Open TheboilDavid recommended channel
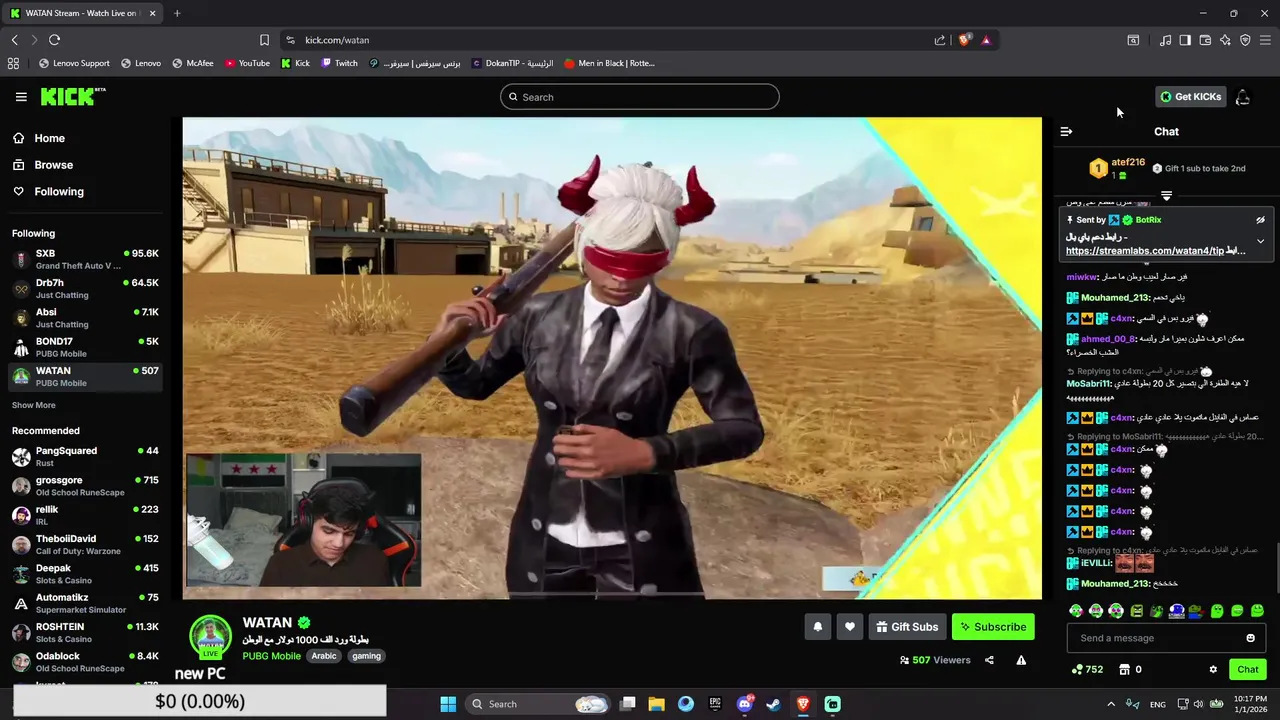Screen dimensions: 1280x720 (x=85, y=545)
